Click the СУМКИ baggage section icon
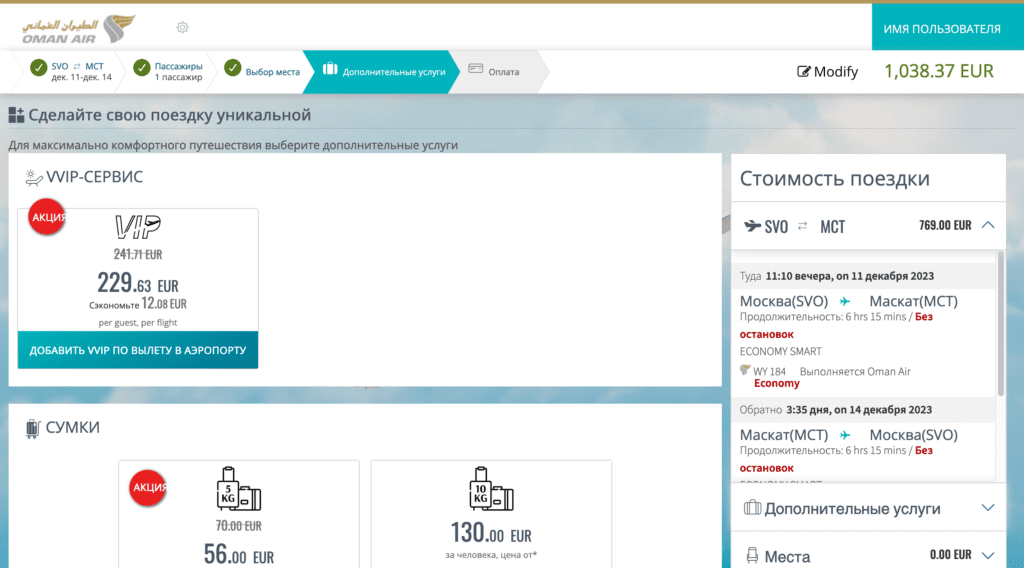This screenshot has height=568, width=1024. click(33, 428)
